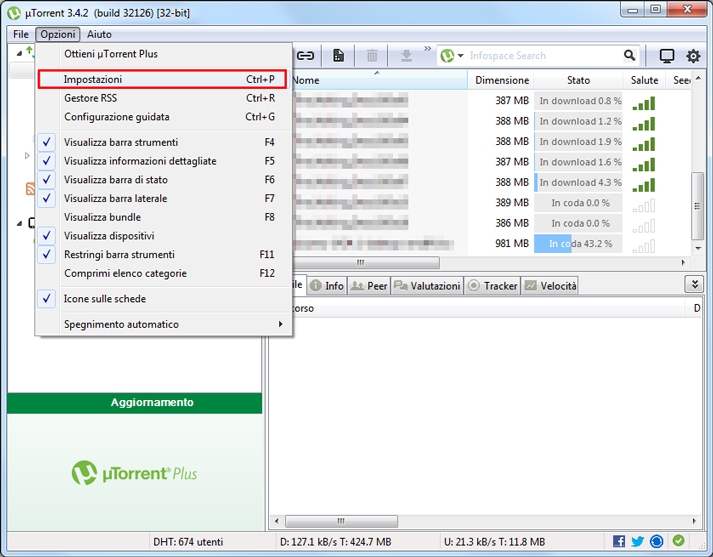Click the D: 127.1 kB/s download status

tap(336, 542)
